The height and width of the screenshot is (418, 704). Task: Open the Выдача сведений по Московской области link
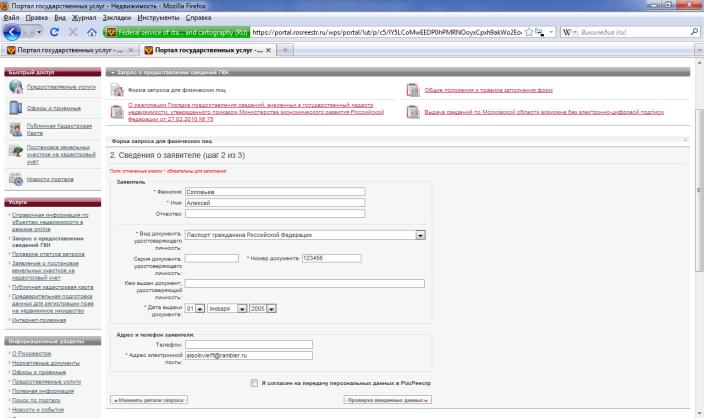tap(544, 112)
